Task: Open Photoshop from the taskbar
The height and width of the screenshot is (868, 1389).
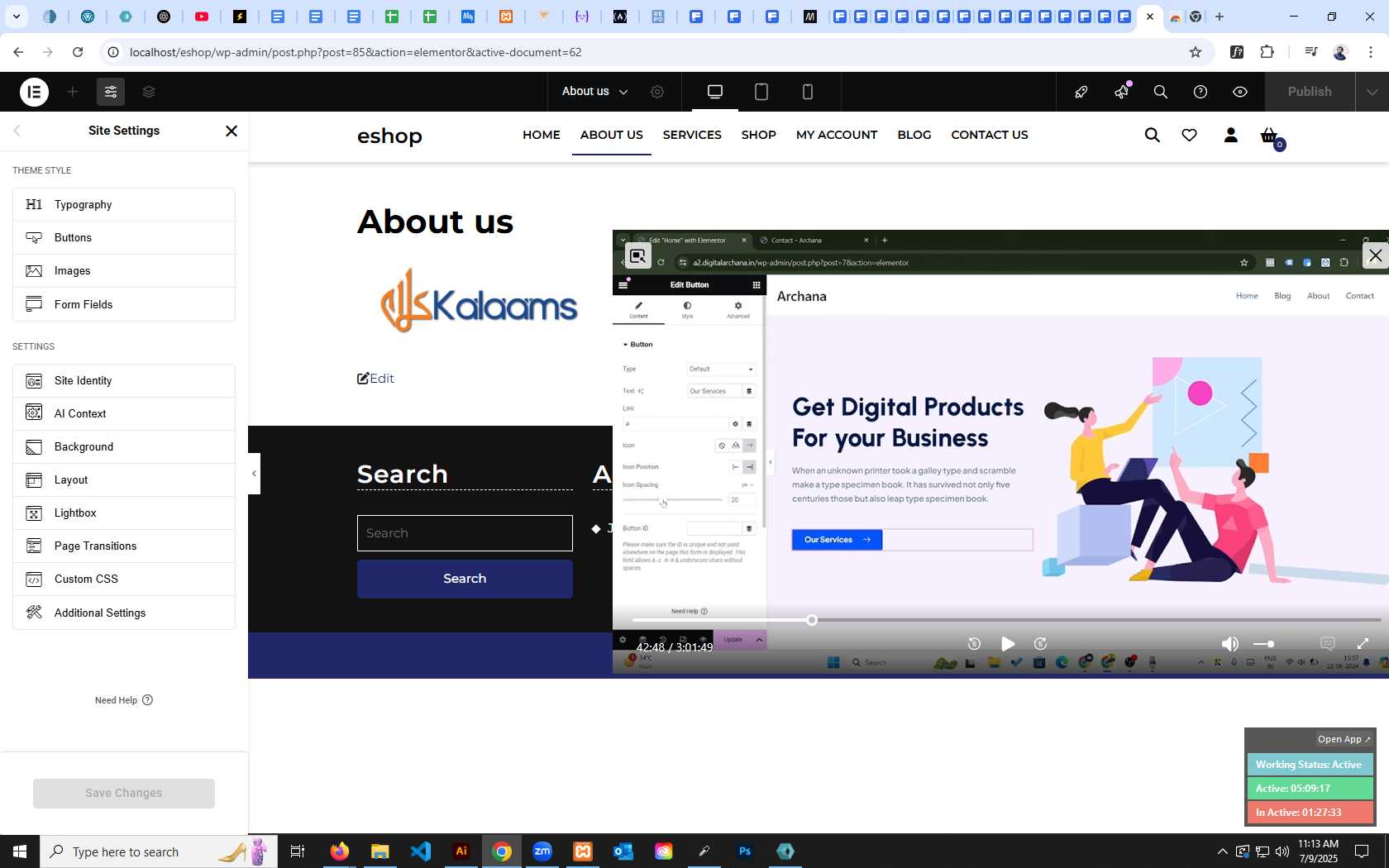Action: (745, 851)
